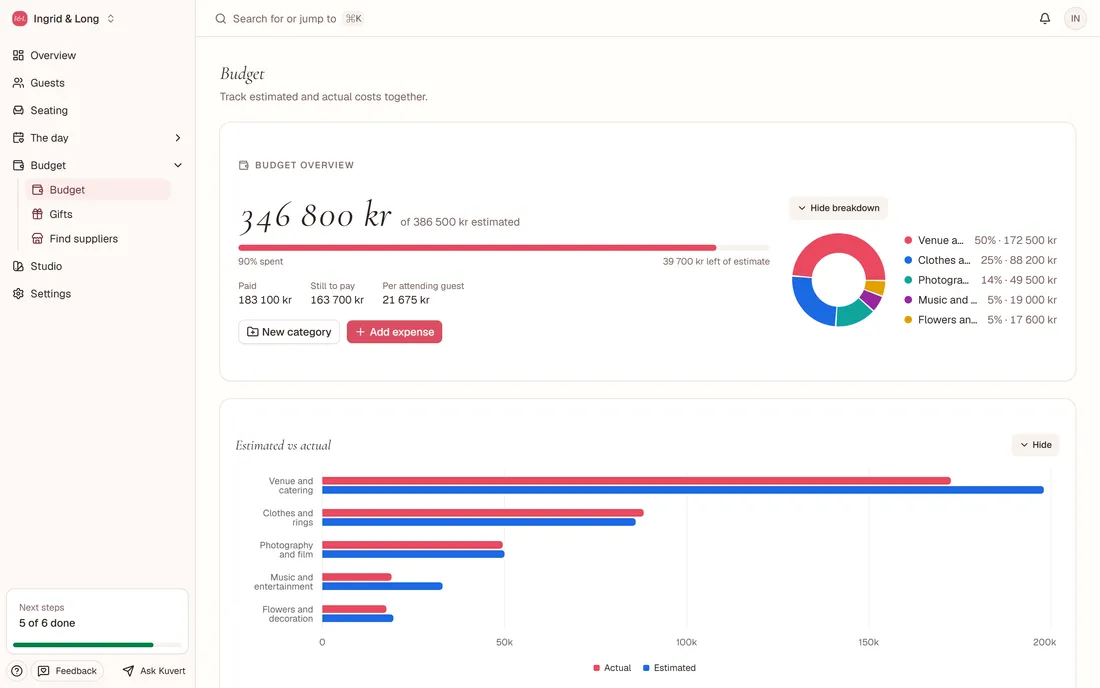
Task: Click the Search for or jump to field
Action: [289, 19]
